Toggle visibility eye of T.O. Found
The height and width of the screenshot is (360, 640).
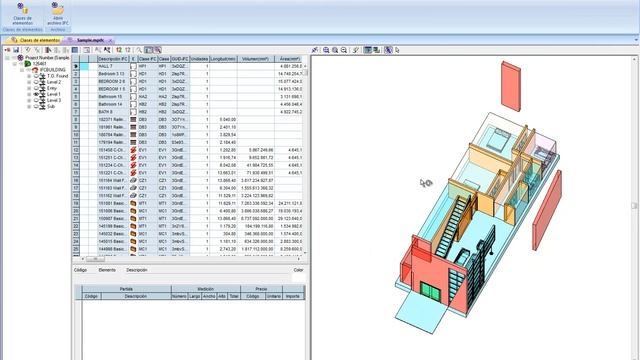tap(36, 76)
